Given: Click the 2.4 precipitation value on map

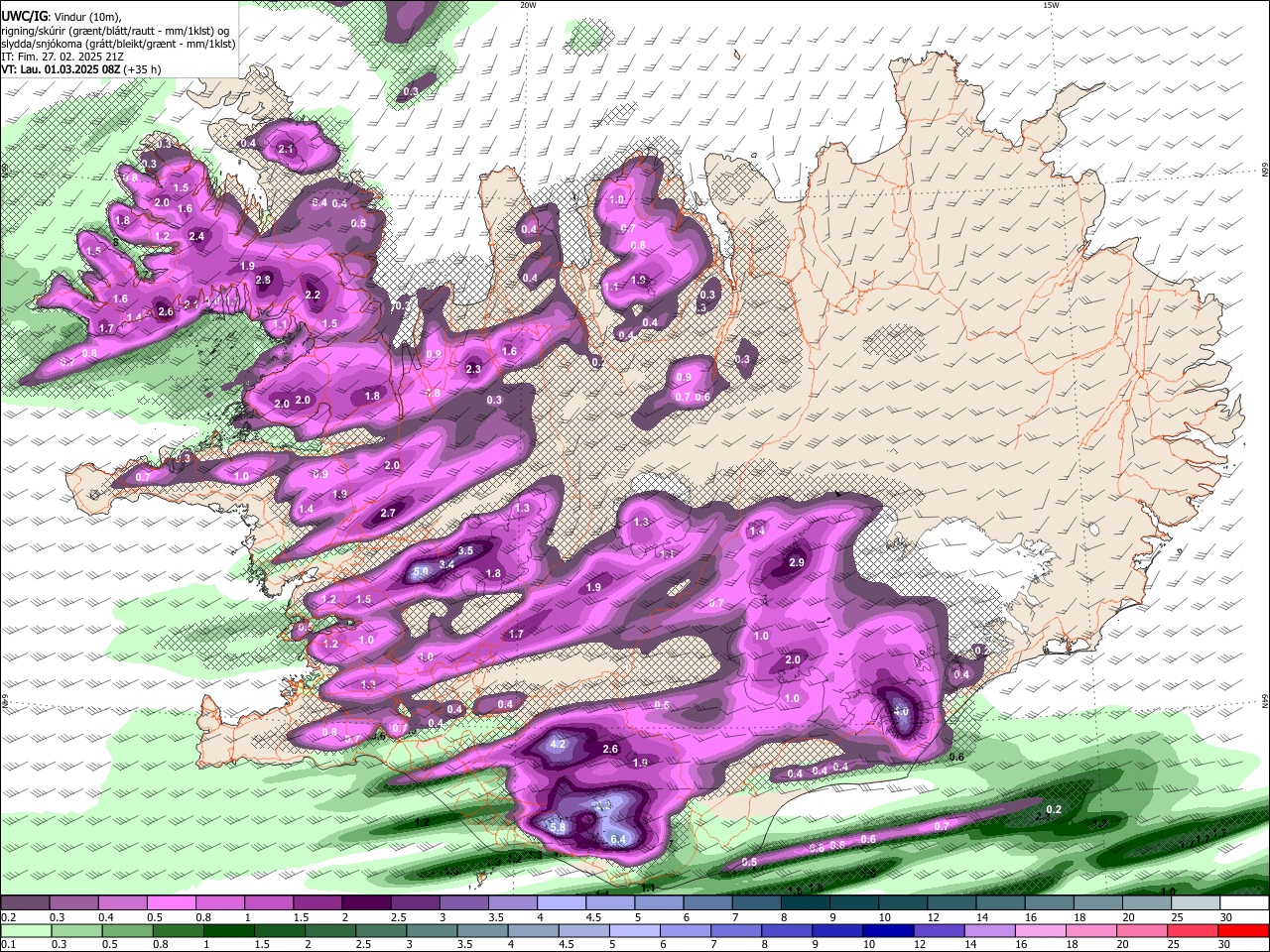Looking at the screenshot, I should [x=196, y=236].
